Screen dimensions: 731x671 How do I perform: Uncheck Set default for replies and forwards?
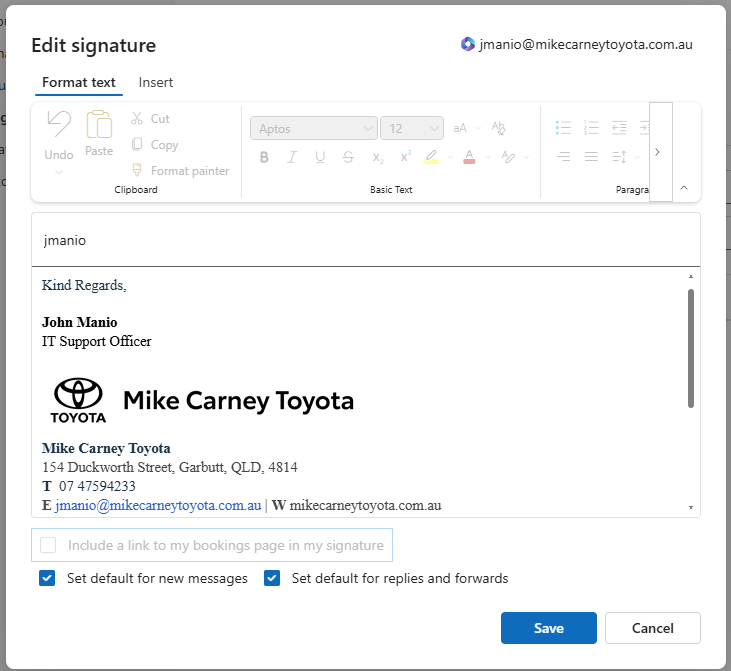(272, 578)
